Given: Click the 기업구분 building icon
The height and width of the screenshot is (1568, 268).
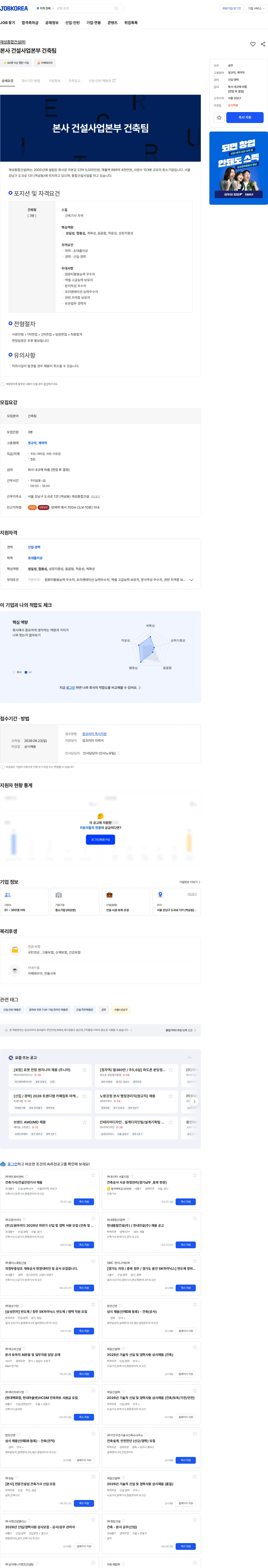Looking at the screenshot, I should point(58,895).
